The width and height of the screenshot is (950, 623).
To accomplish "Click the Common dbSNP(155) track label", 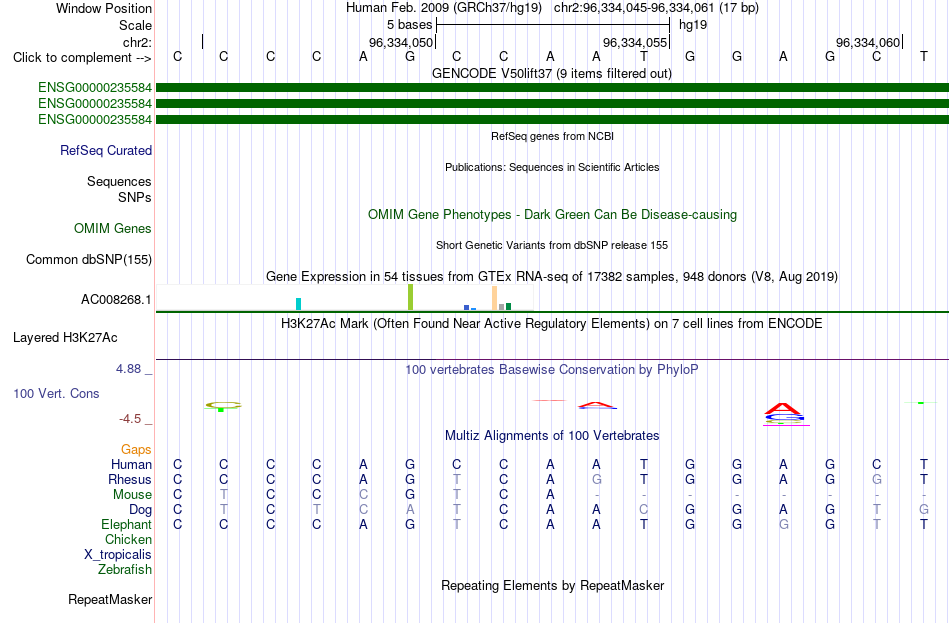I will click(x=88, y=259).
